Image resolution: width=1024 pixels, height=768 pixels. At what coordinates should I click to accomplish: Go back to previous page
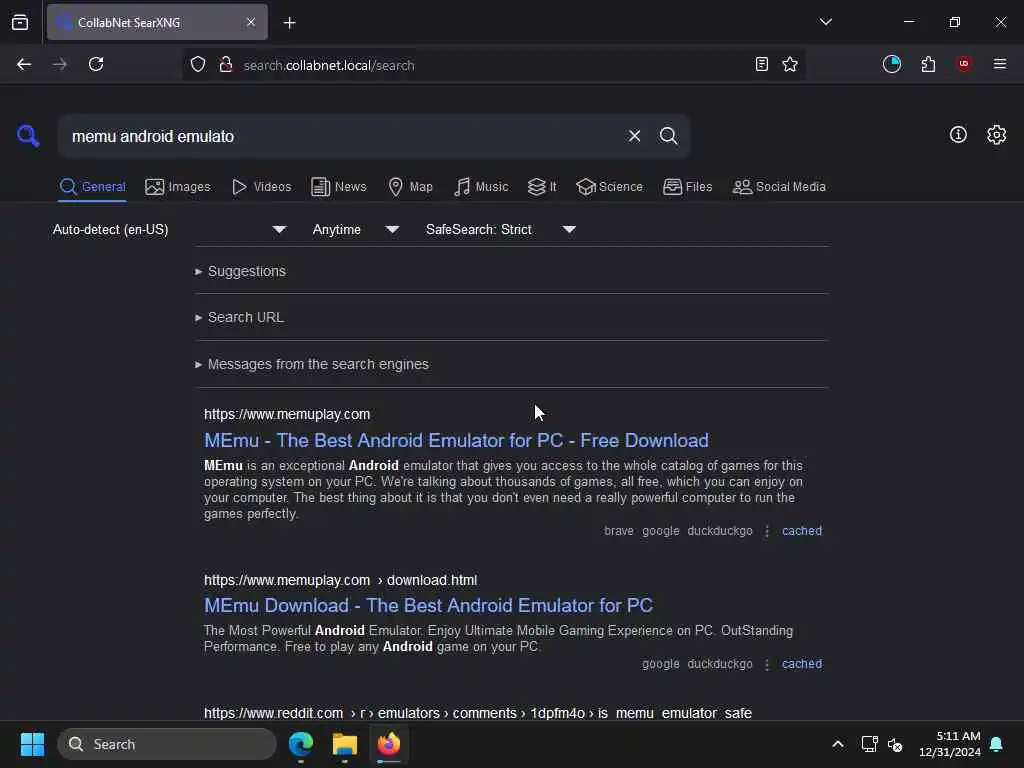click(x=24, y=65)
